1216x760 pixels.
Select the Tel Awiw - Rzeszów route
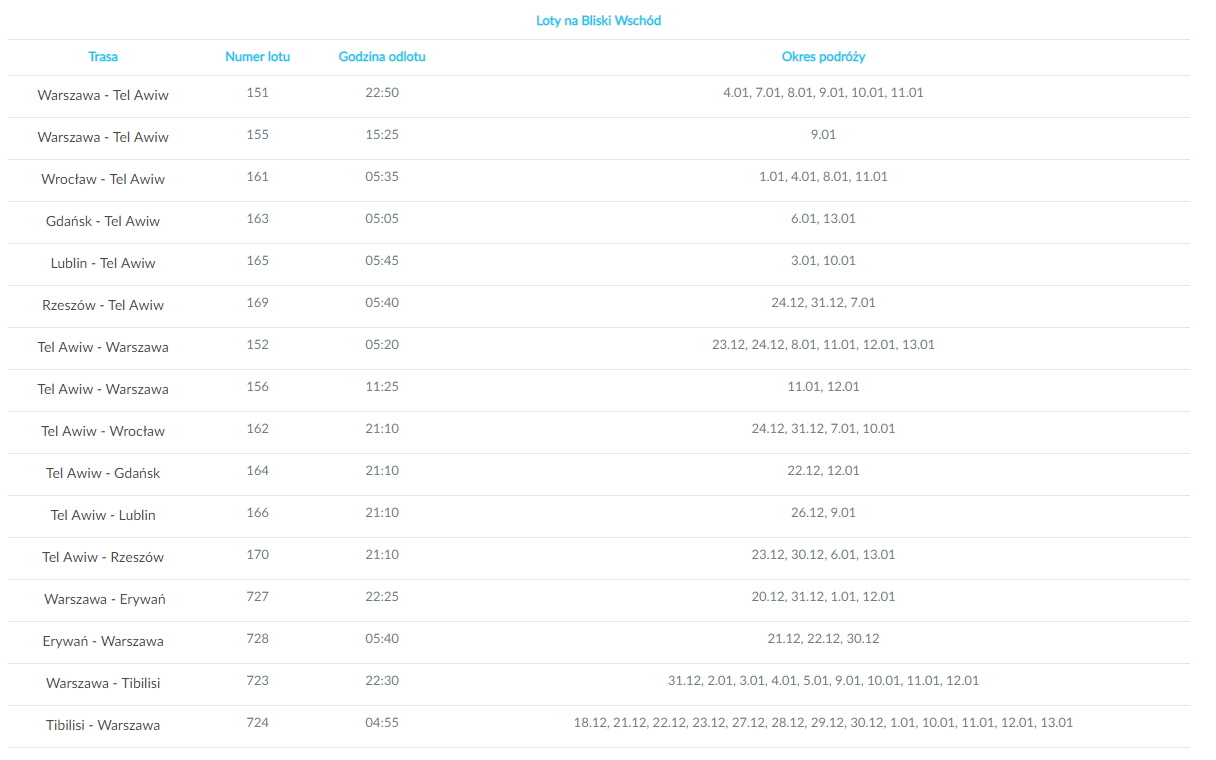pos(103,558)
